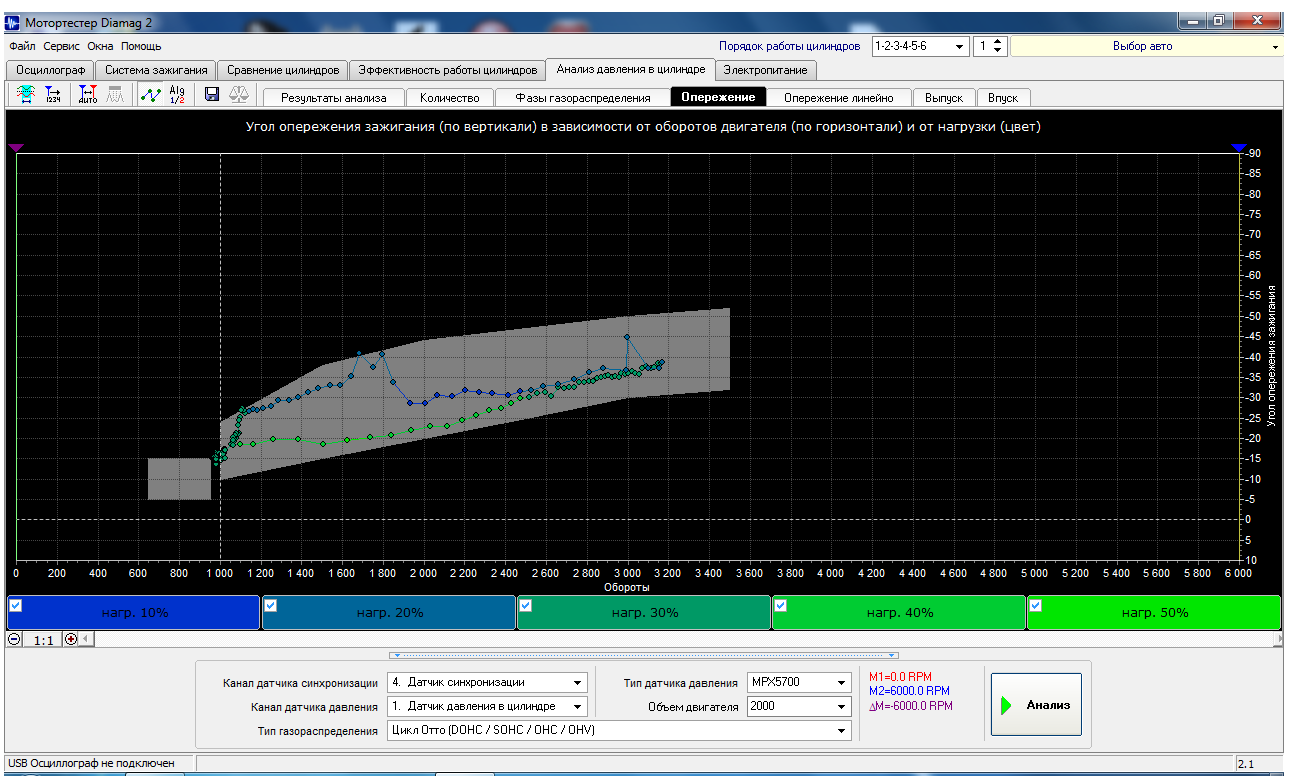Click the AUTO markers toolbar icon
Screen dimensions: 1296x776
[88, 95]
